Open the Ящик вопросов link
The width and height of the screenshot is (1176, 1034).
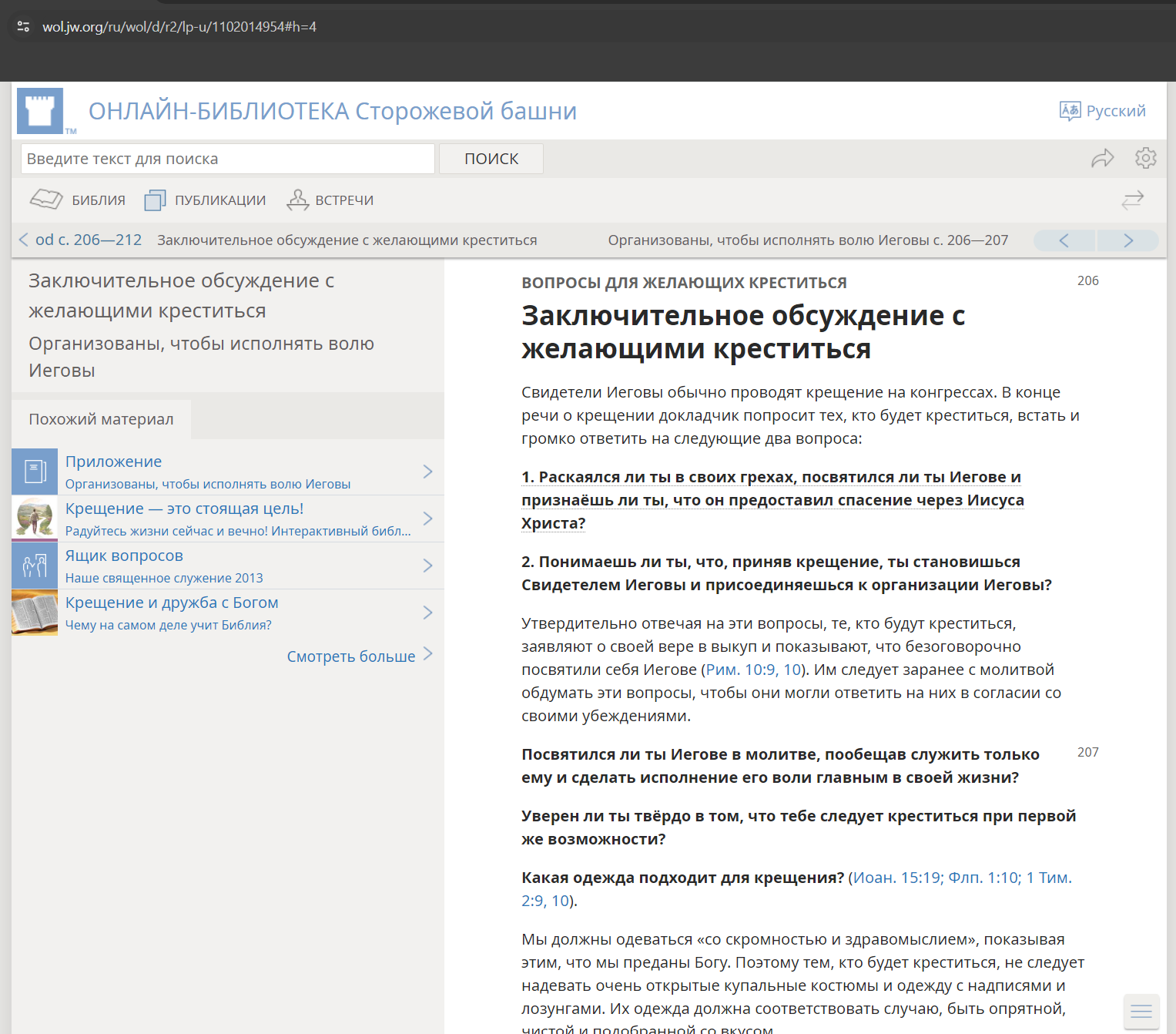pyautogui.click(x=124, y=556)
